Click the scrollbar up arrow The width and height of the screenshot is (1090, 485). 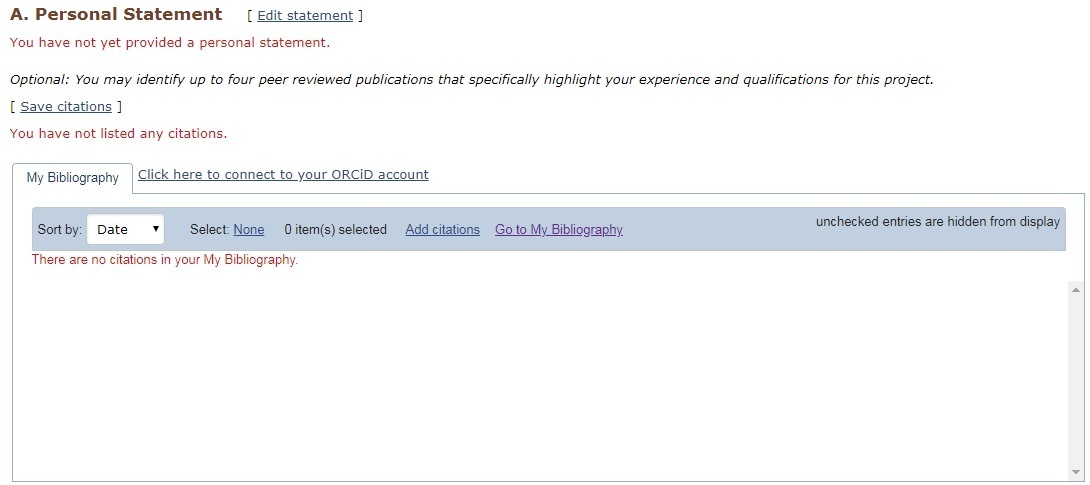(x=1076, y=289)
